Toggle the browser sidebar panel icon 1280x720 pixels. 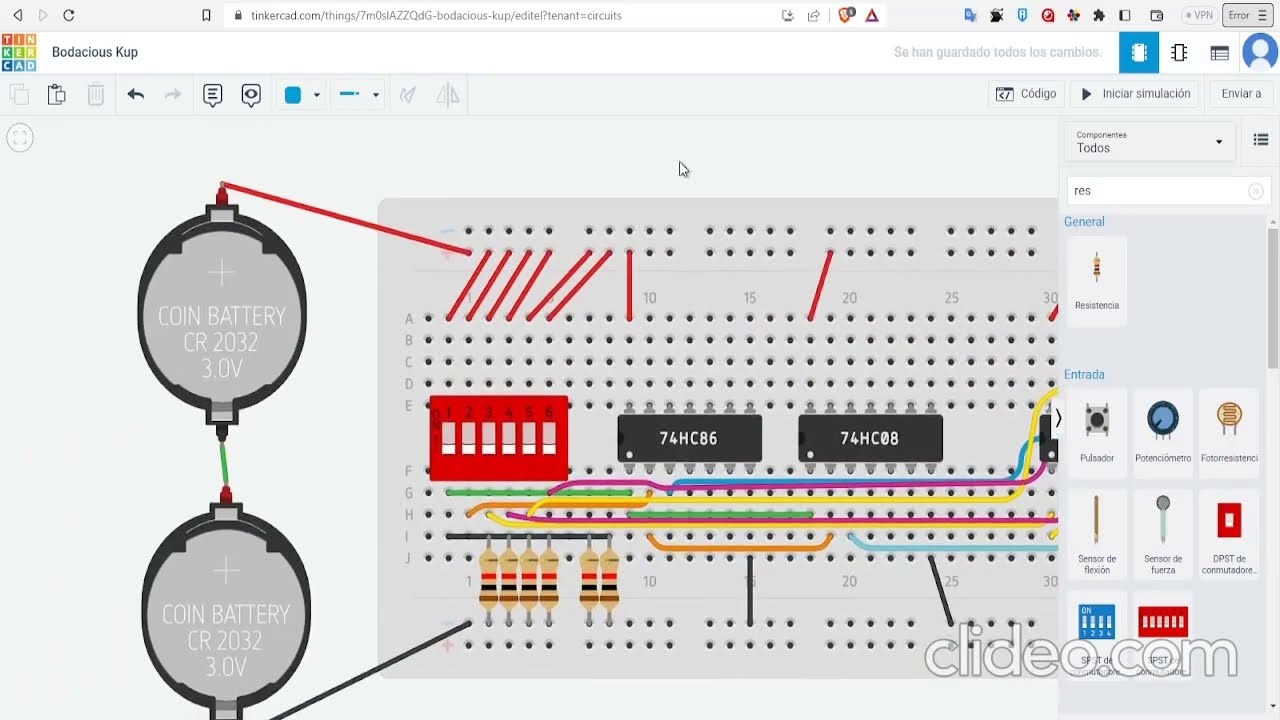click(1125, 15)
